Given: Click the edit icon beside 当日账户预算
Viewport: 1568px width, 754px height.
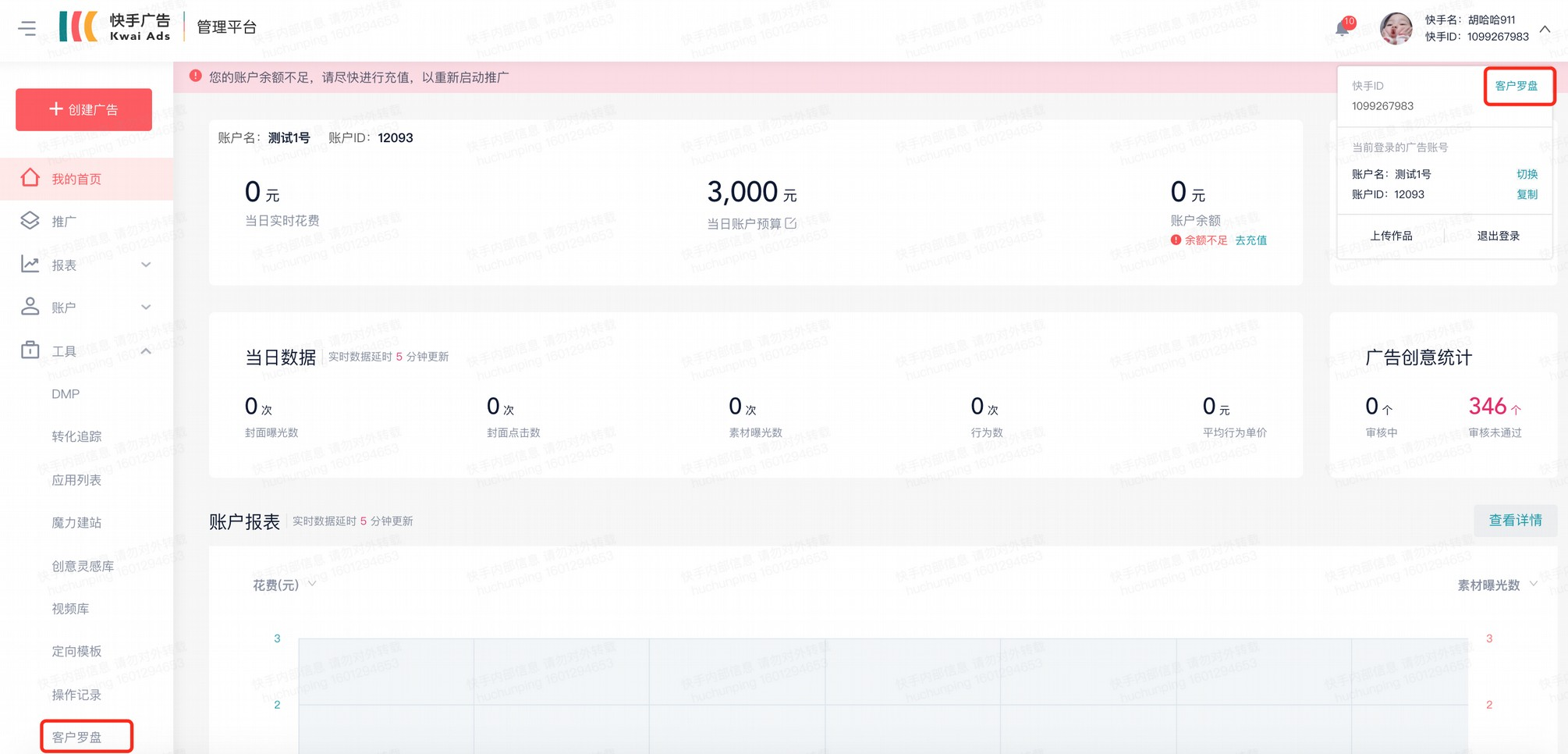Looking at the screenshot, I should pos(791,224).
